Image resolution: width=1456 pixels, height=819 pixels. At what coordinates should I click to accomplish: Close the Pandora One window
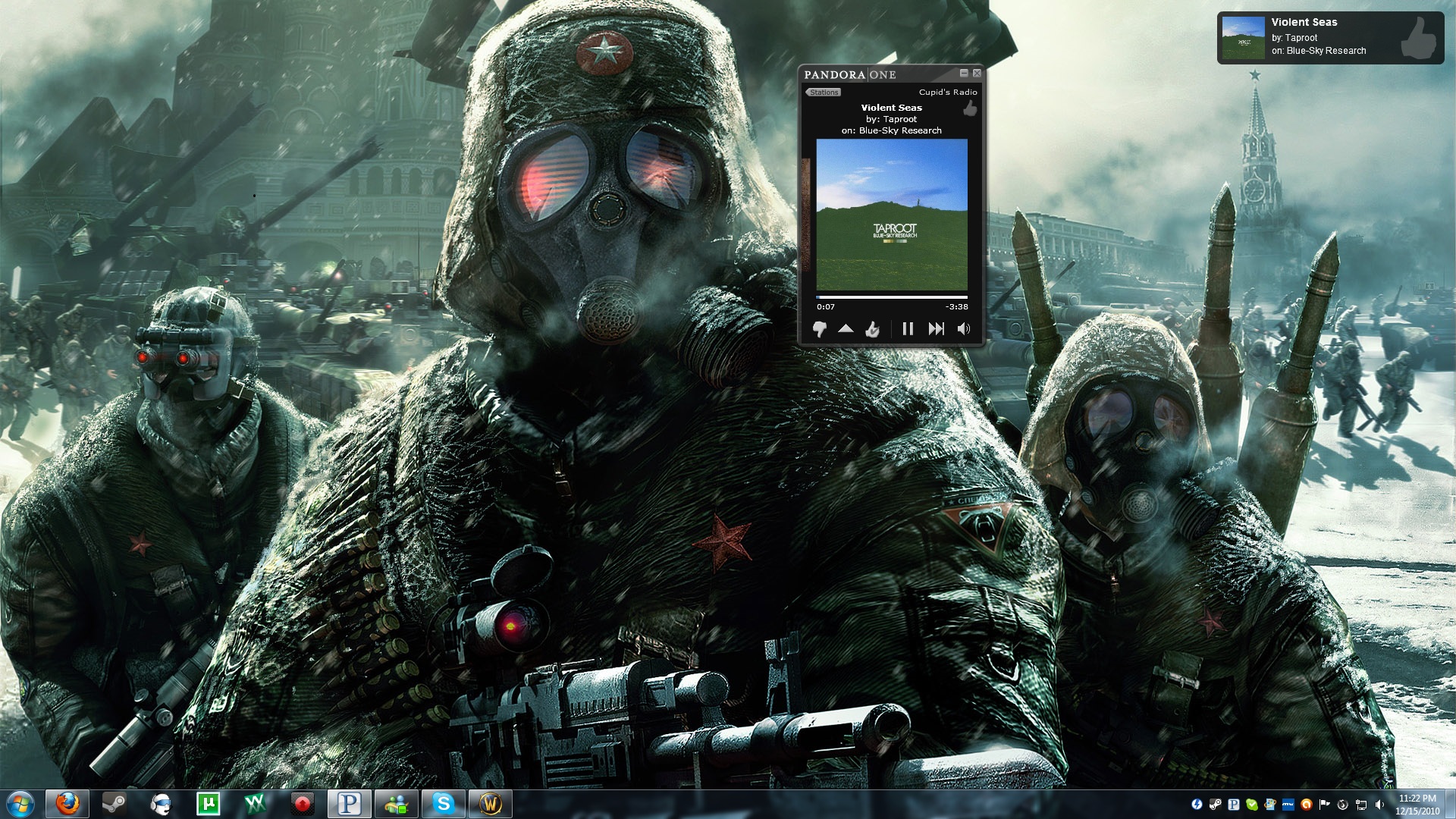pyautogui.click(x=977, y=74)
